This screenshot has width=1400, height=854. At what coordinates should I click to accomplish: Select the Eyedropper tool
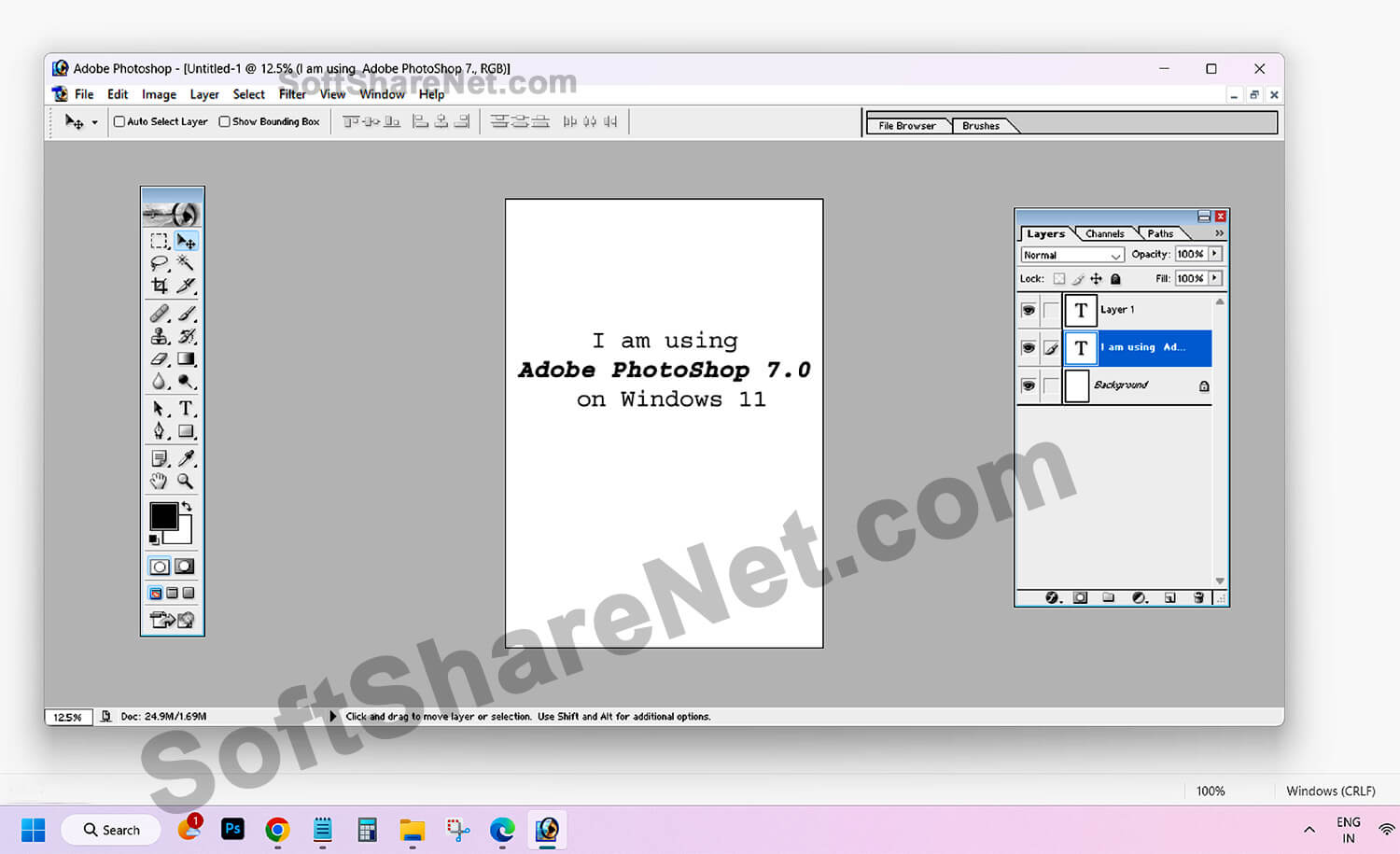pyautogui.click(x=186, y=459)
